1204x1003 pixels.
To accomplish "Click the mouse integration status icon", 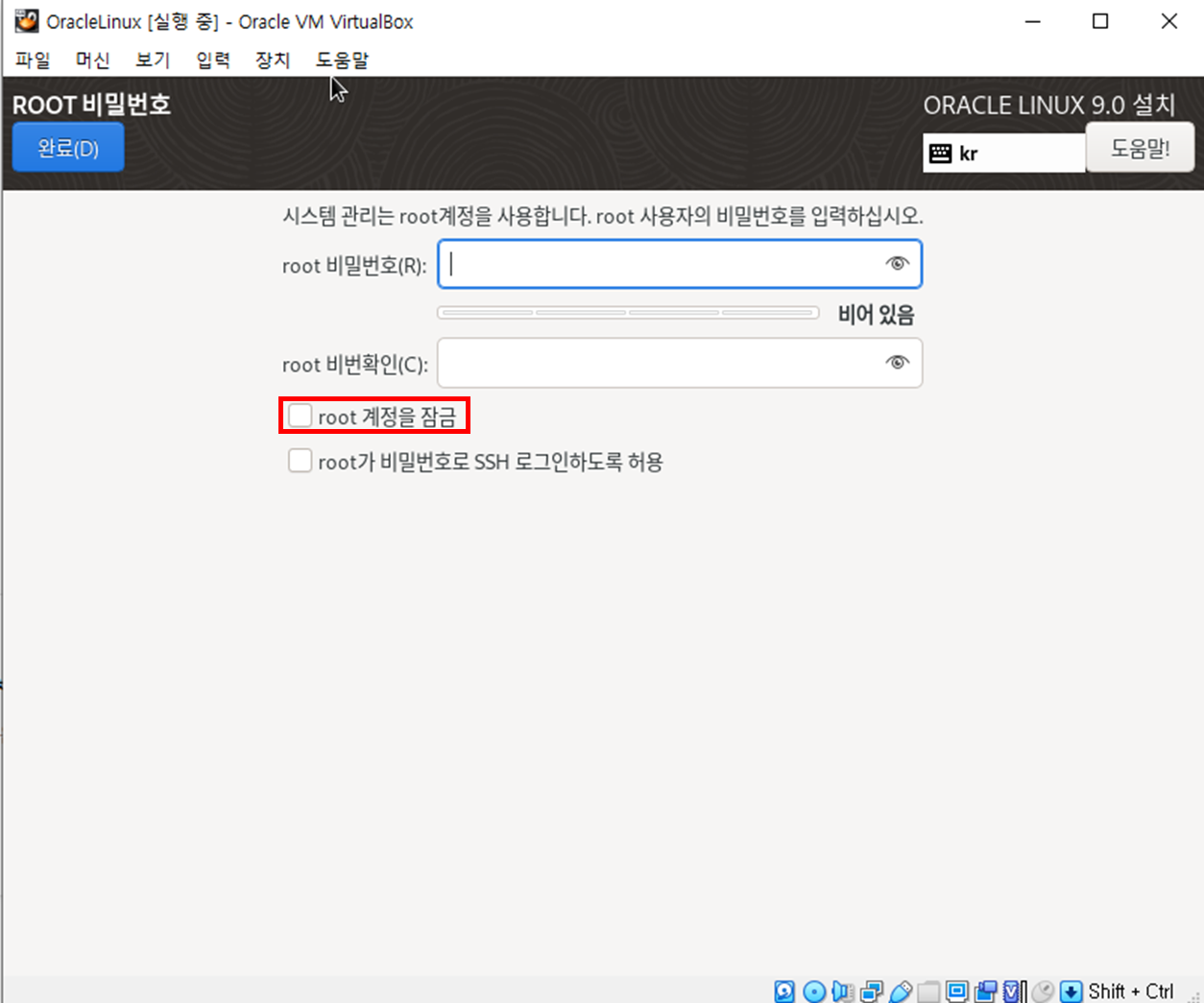I will tap(1043, 991).
